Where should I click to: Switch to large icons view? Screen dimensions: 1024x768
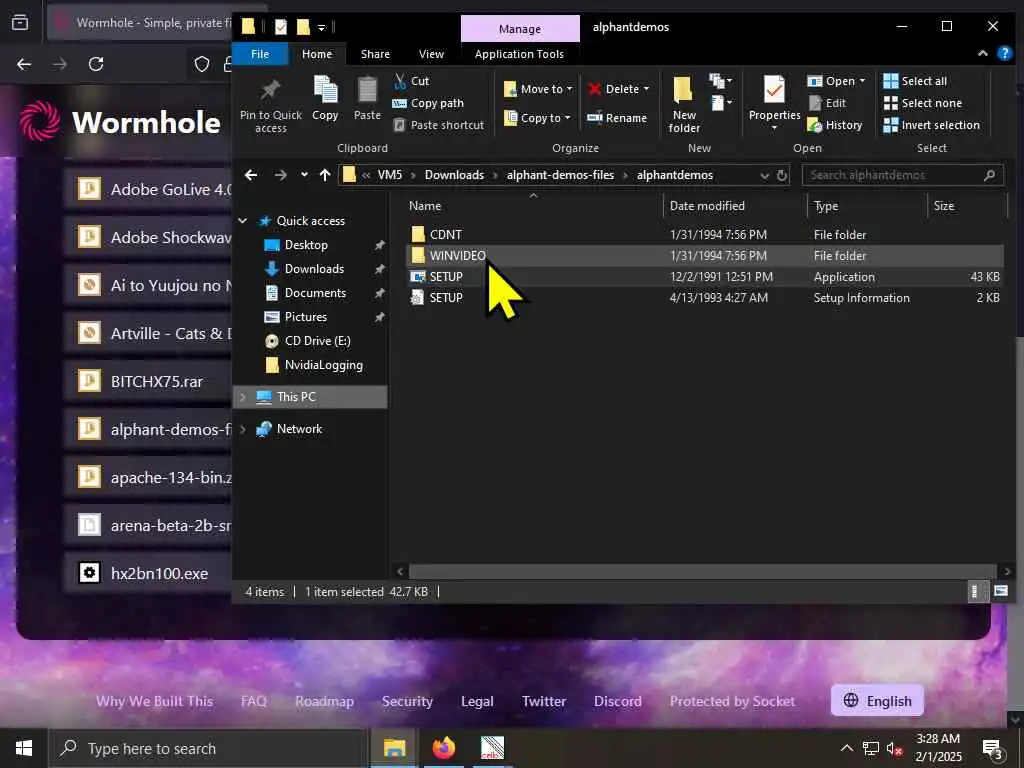tap(1000, 592)
